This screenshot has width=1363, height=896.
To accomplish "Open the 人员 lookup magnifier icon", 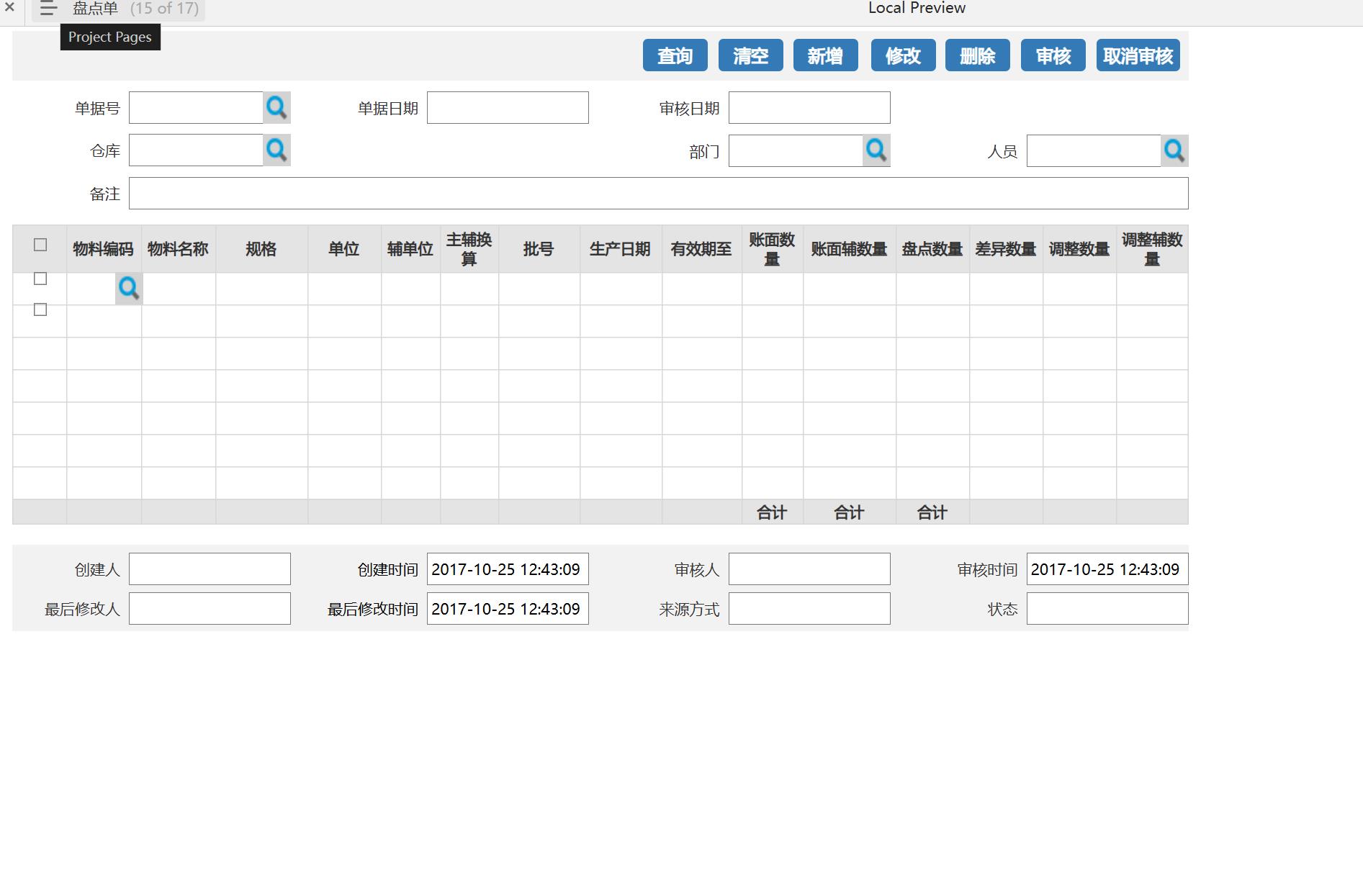I will pyautogui.click(x=1174, y=151).
